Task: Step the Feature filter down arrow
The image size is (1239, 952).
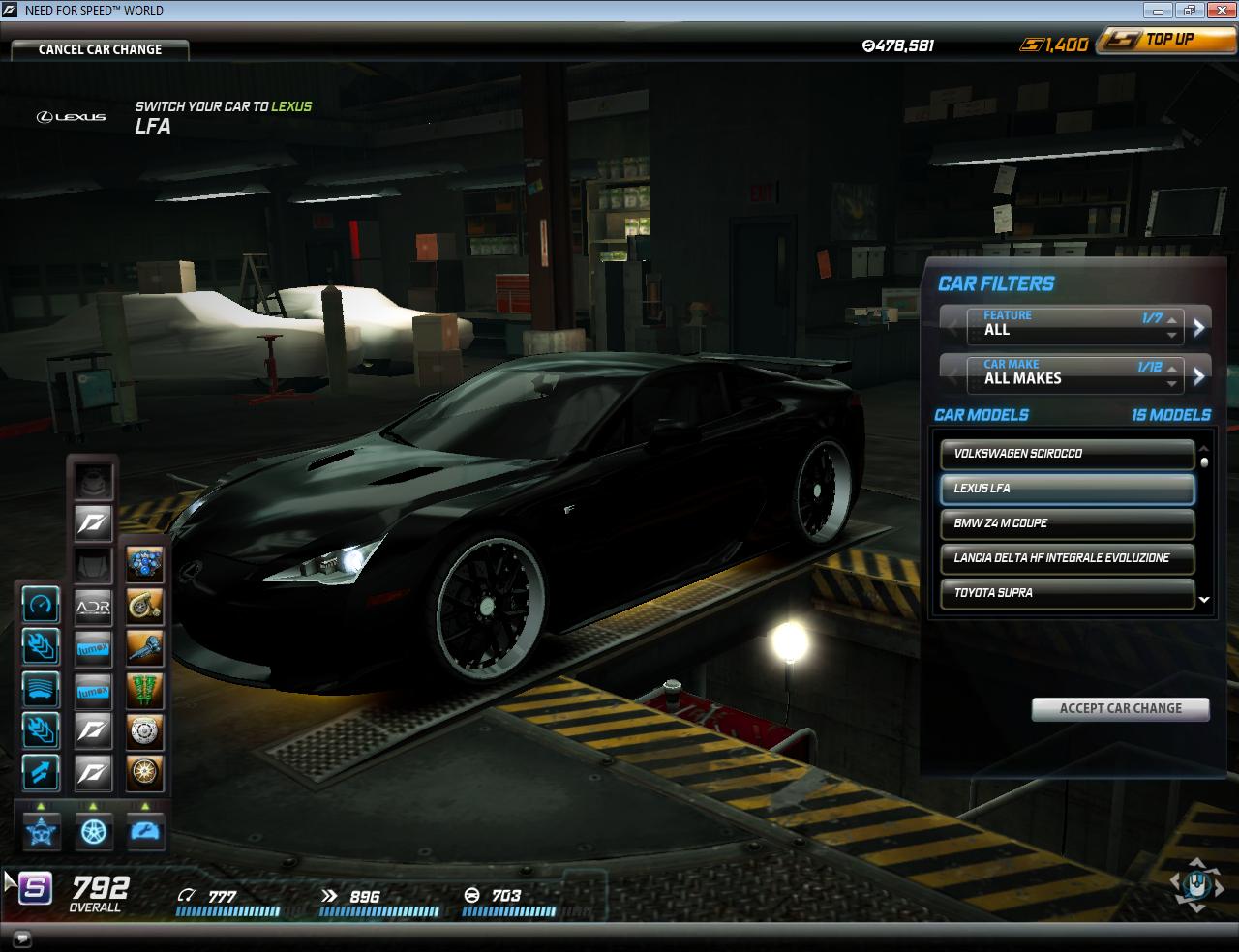Action: [1172, 336]
